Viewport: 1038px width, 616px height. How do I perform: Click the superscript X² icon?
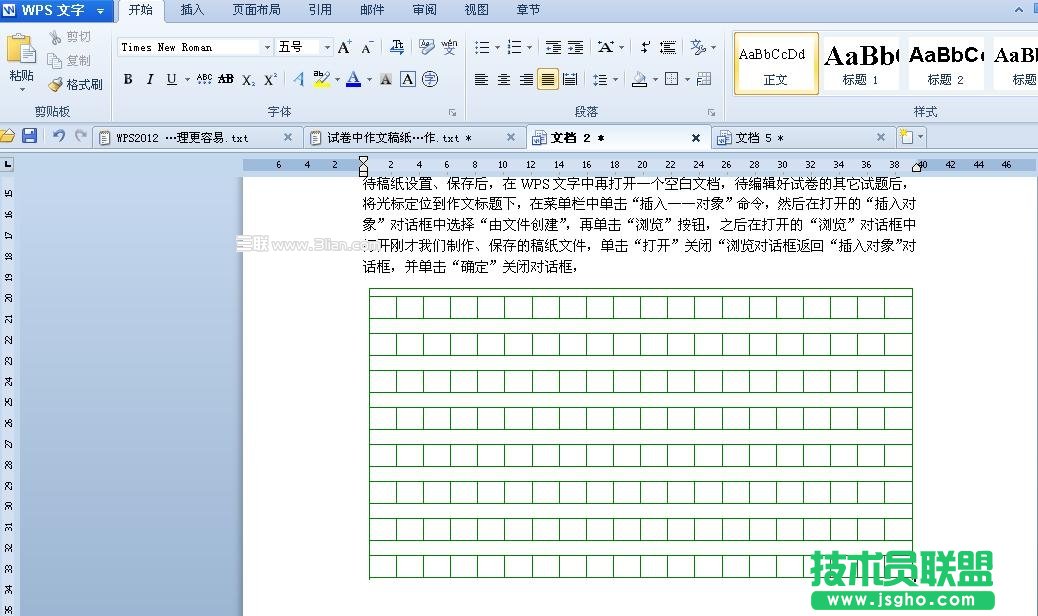(268, 79)
